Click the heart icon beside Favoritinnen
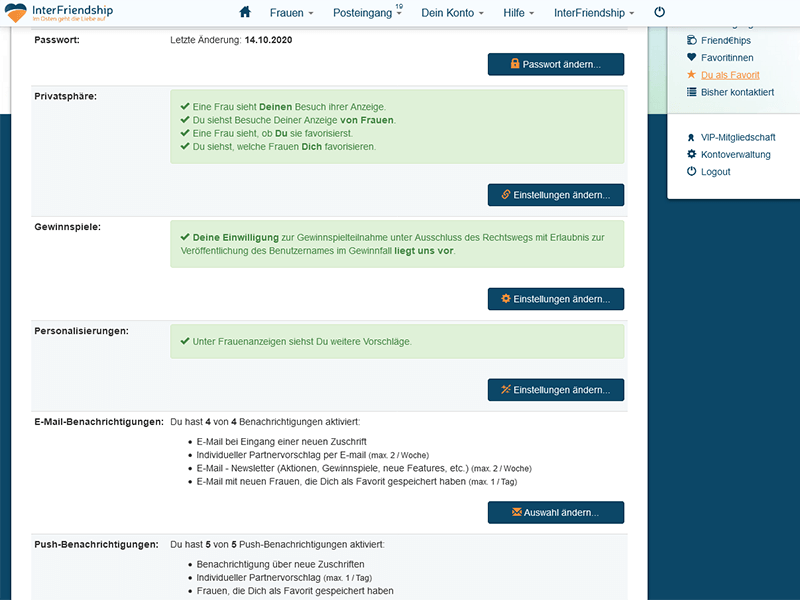Viewport: 800px width, 600px height. coord(691,58)
